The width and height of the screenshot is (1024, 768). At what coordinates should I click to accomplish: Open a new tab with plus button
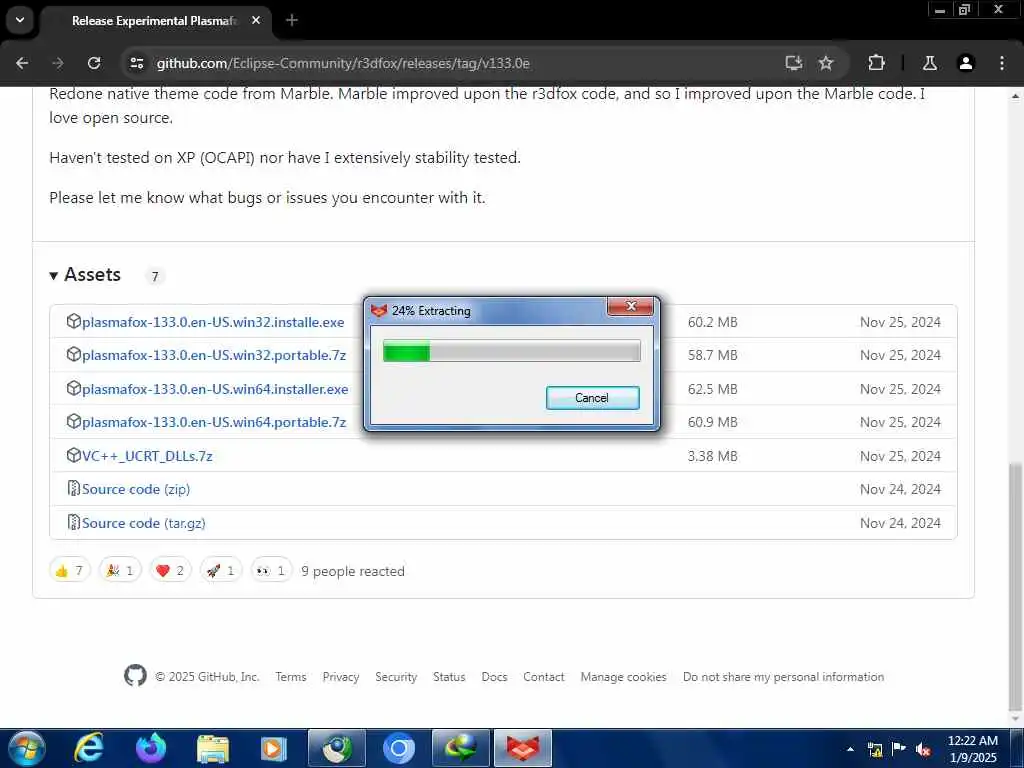(x=292, y=20)
